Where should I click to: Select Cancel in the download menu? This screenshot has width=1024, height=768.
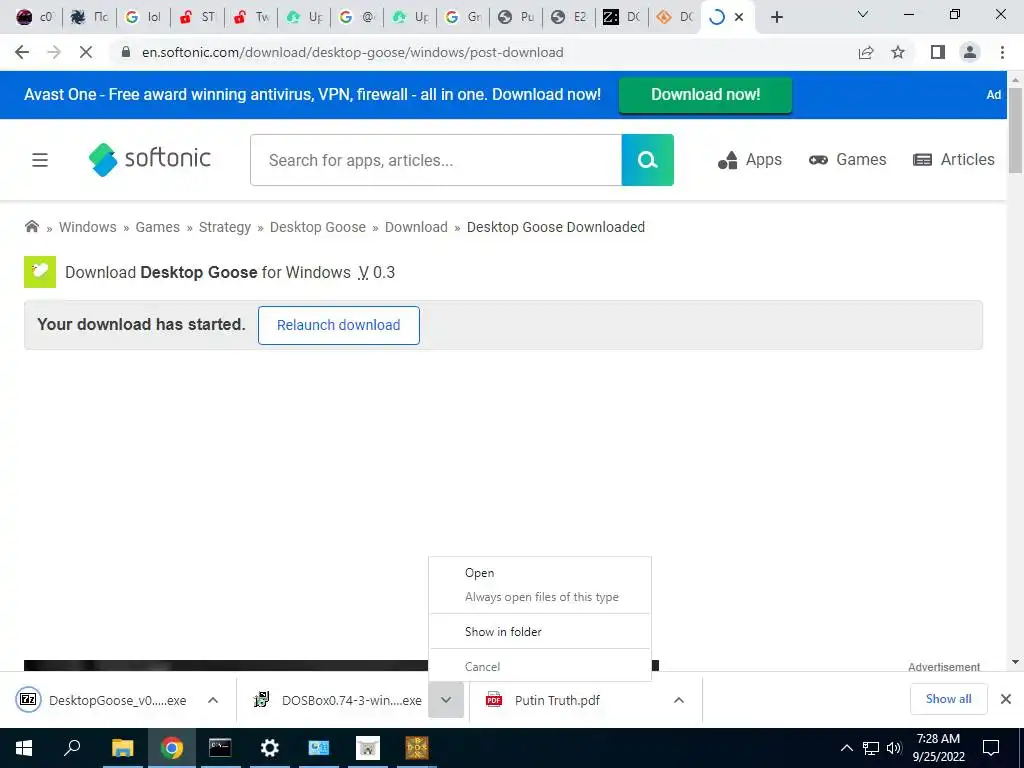539,667
